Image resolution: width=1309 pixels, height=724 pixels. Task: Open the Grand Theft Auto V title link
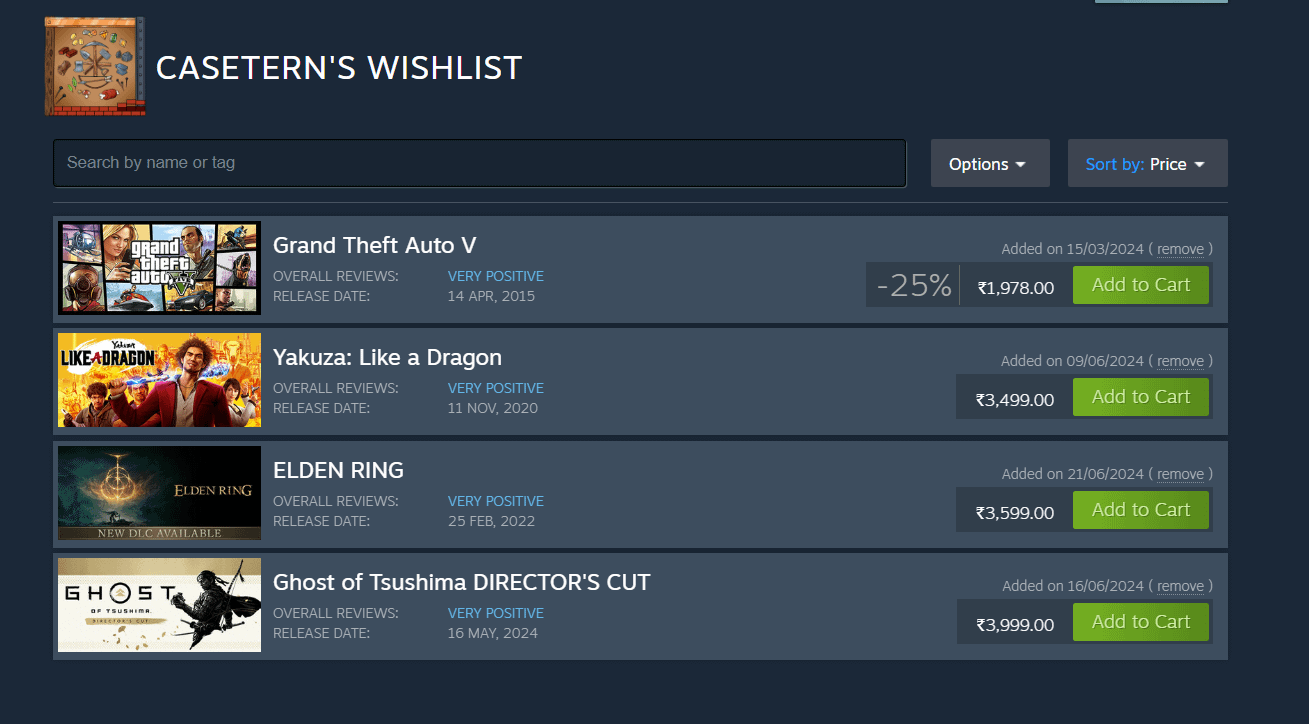(x=374, y=245)
